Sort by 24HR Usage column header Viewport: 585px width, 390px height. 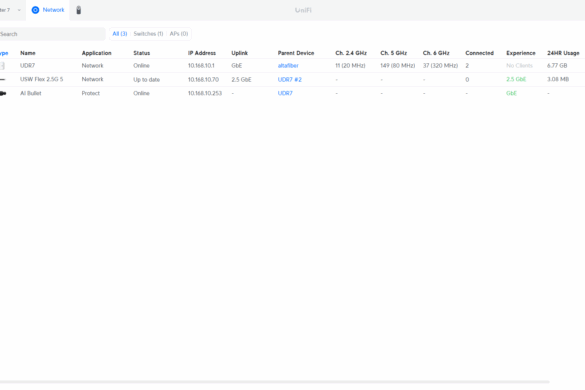[x=563, y=53]
